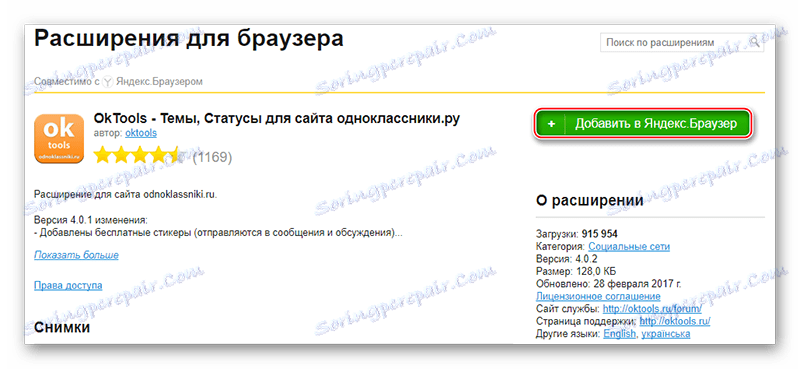The height and width of the screenshot is (369, 800).
Task: Click the search magnifier icon
Action: click(x=755, y=42)
